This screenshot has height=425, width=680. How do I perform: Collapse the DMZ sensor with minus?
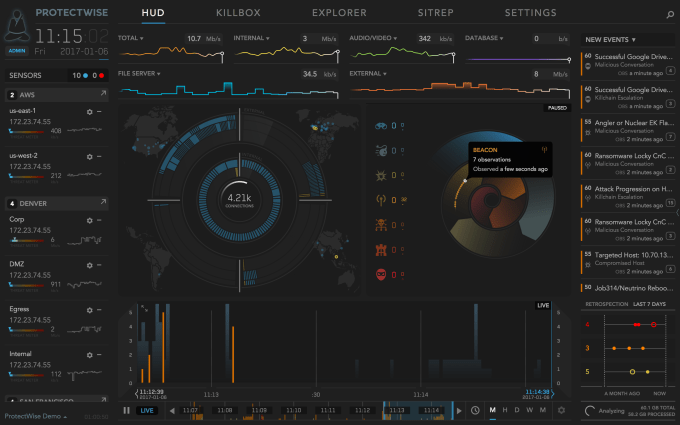point(99,265)
